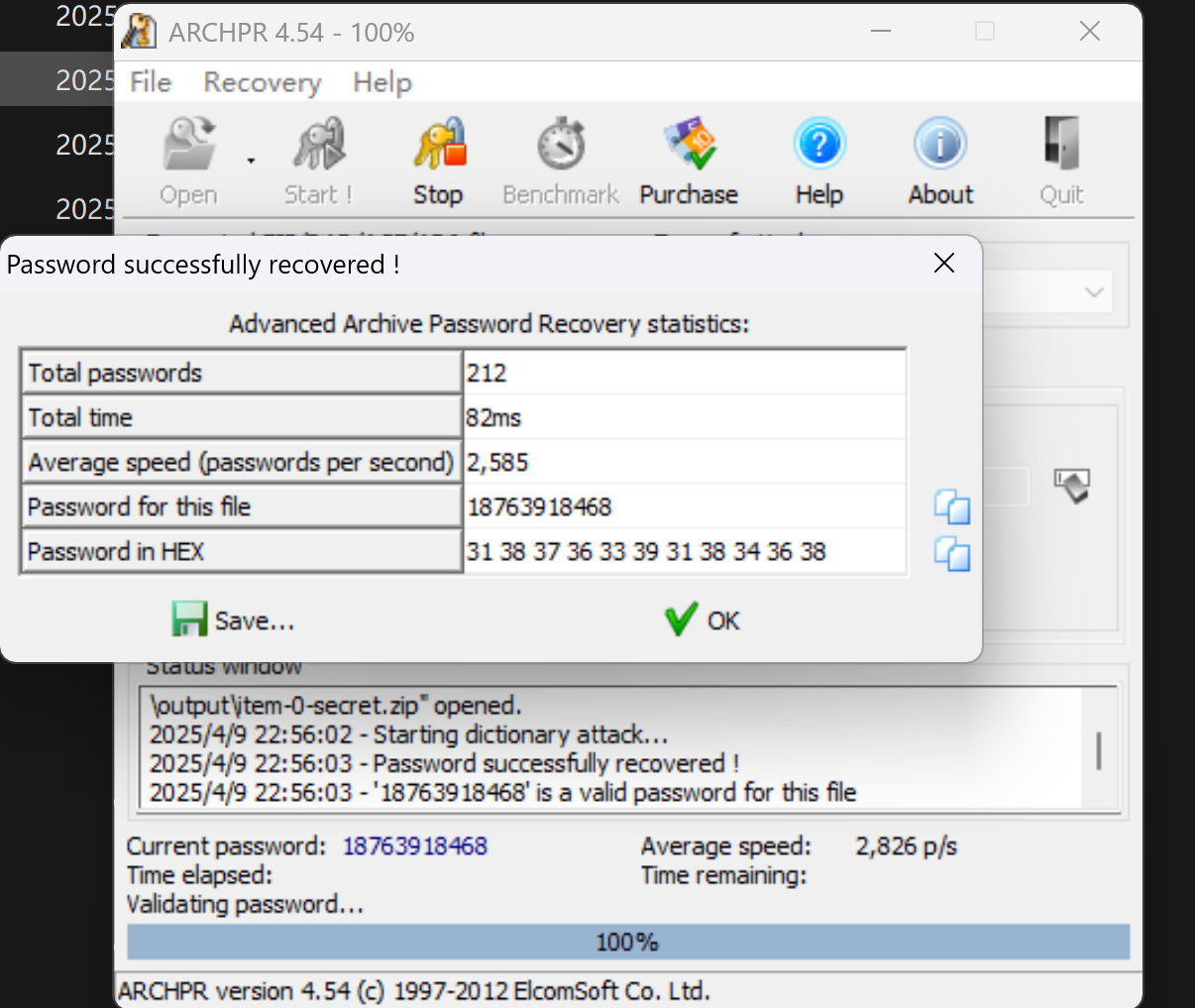Close the ARCHPR main window

click(x=1090, y=32)
